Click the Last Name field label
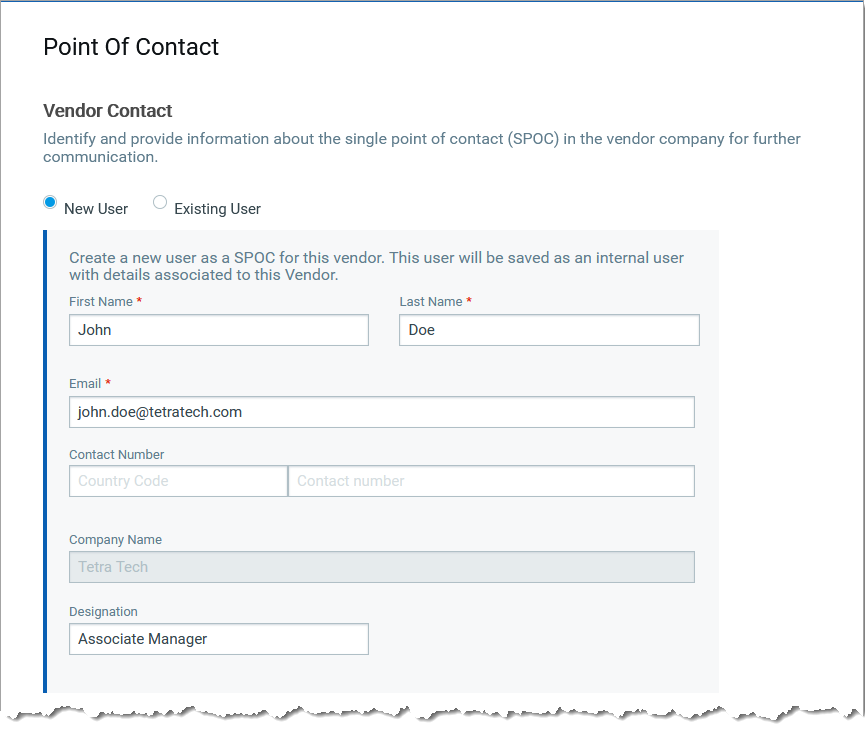The height and width of the screenshot is (730, 865). [x=430, y=302]
